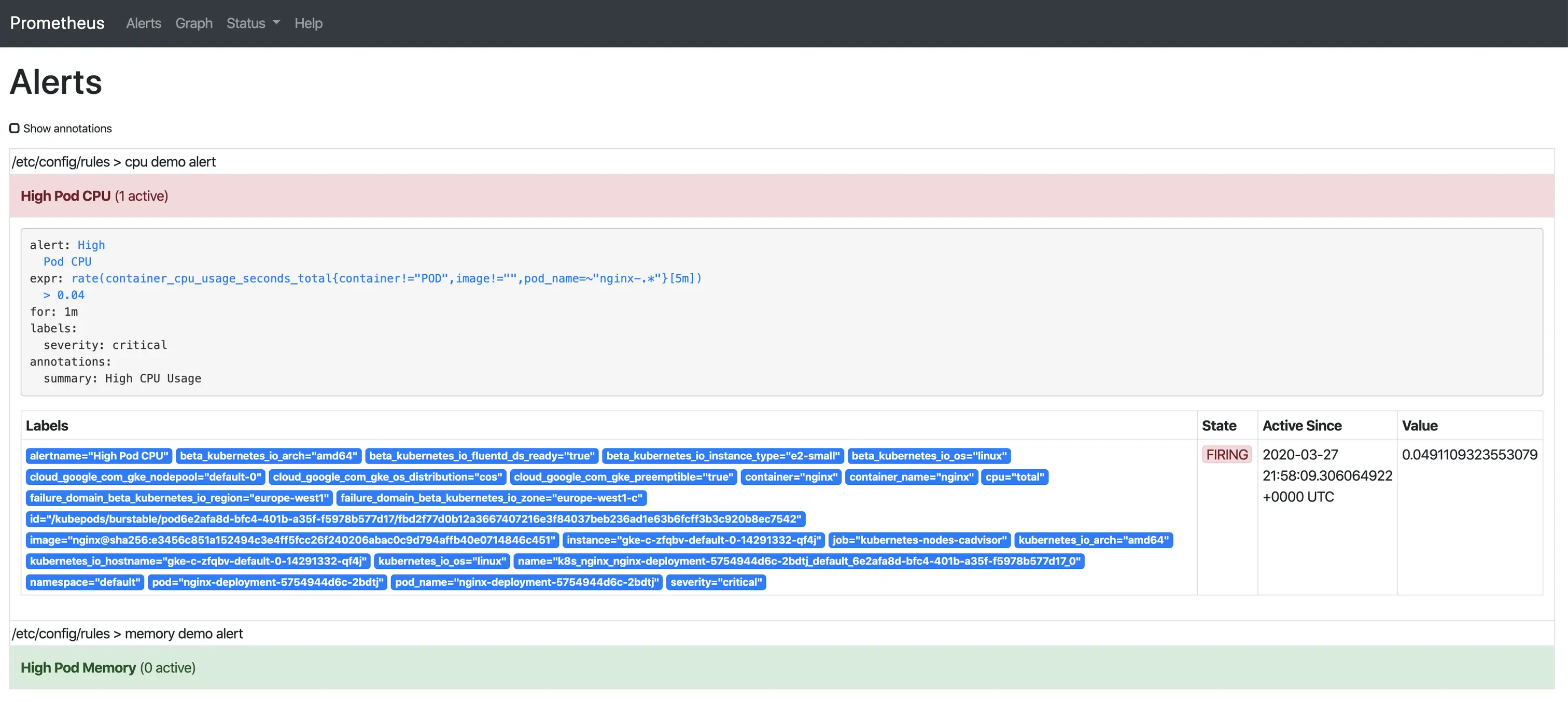Click the job="kubernetes-nodes-cadvisor" label badge
The width and height of the screenshot is (1568, 702).
click(919, 540)
